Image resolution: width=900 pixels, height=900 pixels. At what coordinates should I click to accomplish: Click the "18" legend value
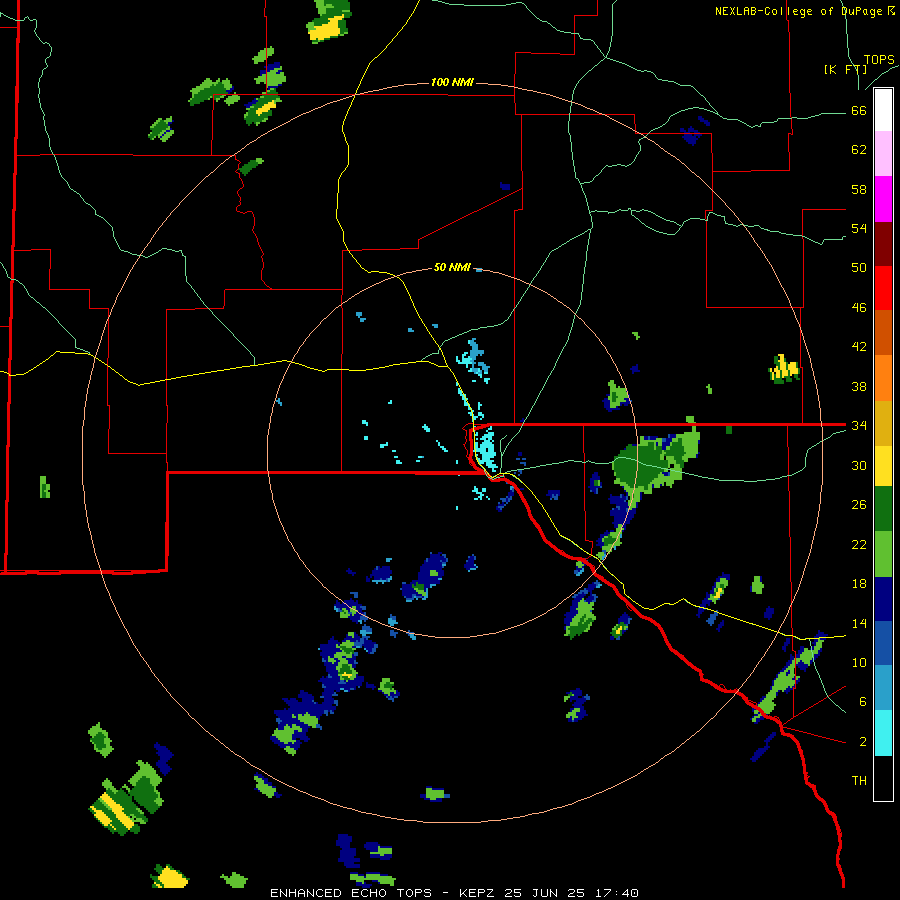[859, 584]
